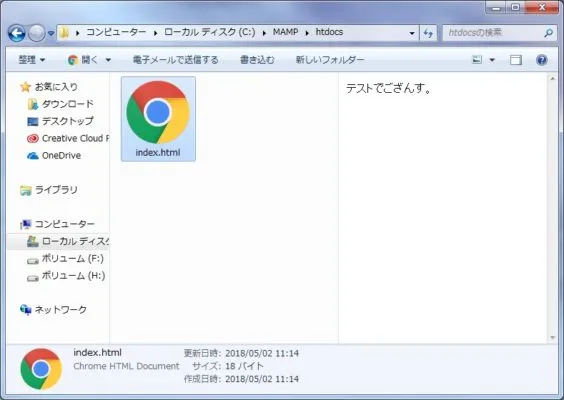Viewport: 564px width, 400px height.
Task: Click the star icon beside お気に入り
Action: (x=25, y=87)
